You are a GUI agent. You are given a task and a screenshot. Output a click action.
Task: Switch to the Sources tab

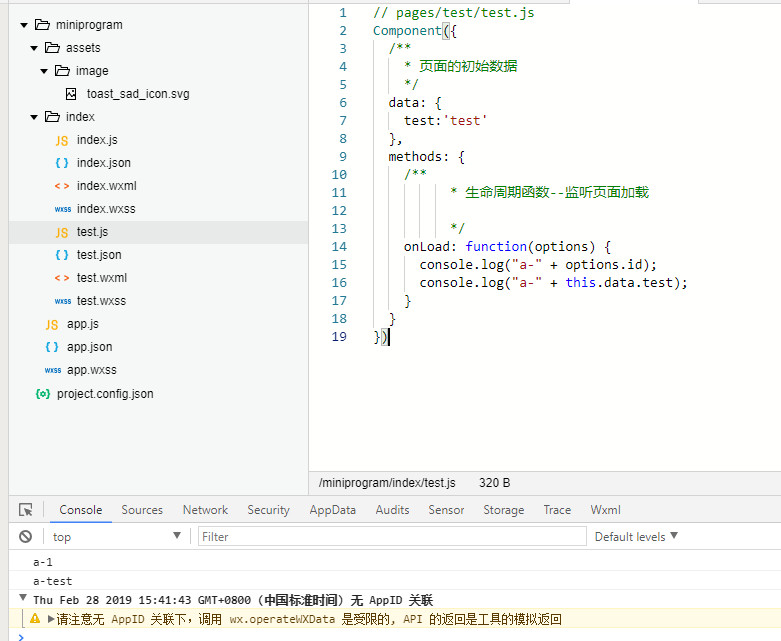pyautogui.click(x=142, y=510)
